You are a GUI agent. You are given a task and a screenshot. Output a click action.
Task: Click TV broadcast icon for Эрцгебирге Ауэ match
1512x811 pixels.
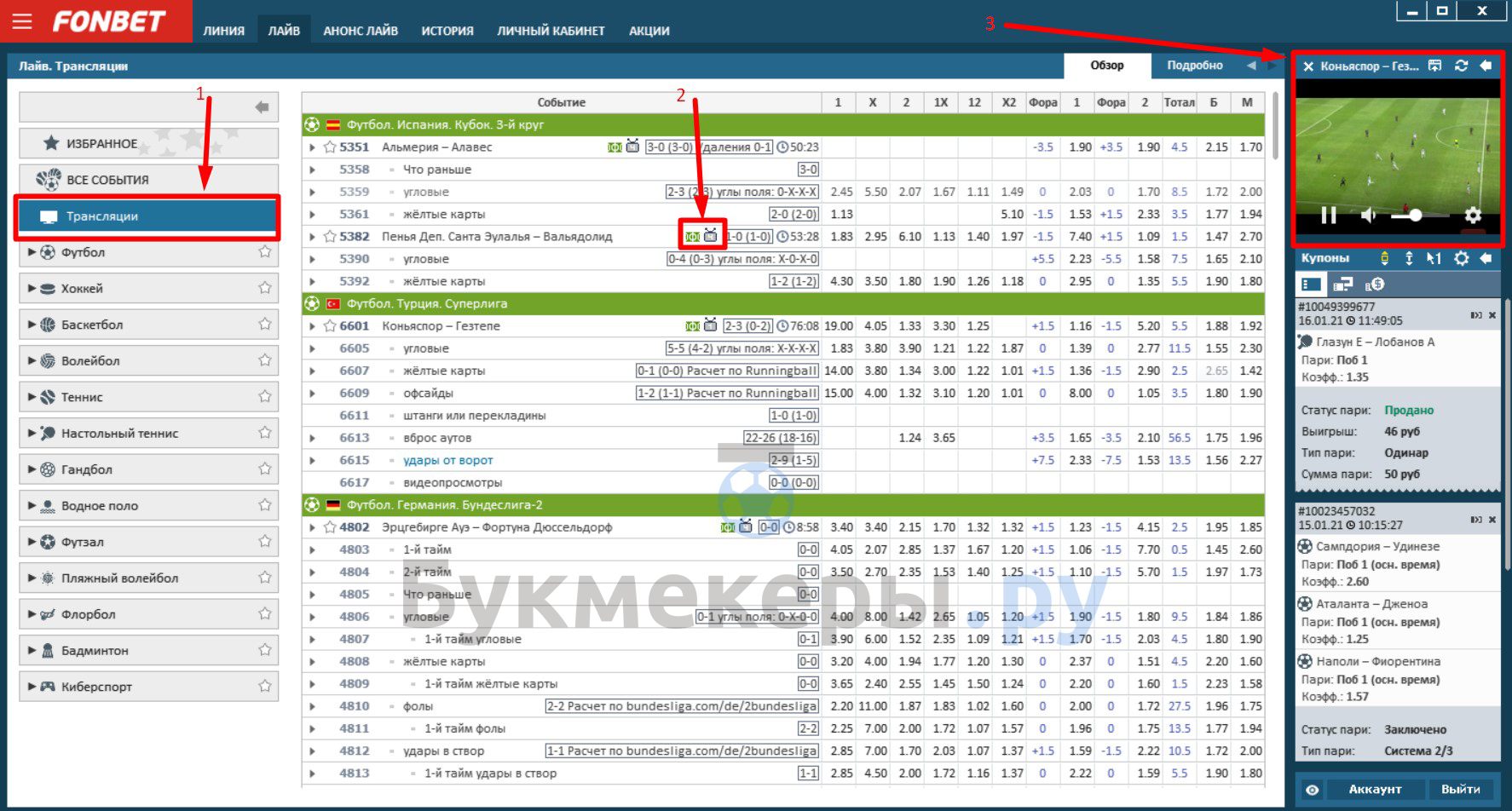[746, 526]
